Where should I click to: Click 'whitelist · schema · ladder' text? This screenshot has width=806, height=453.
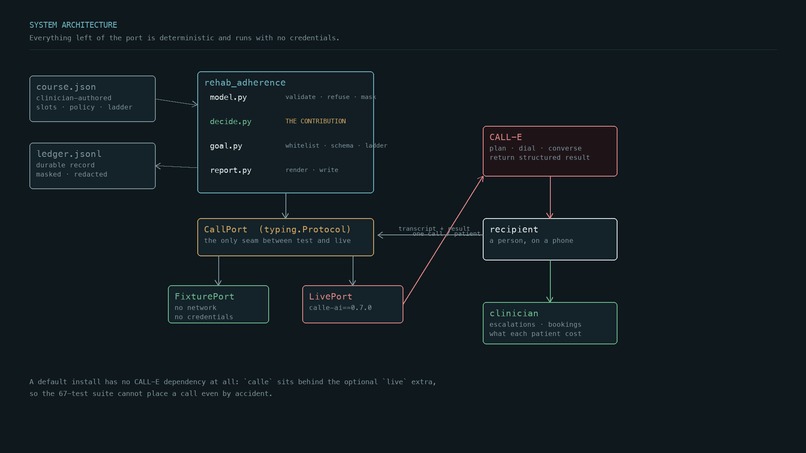coord(336,146)
